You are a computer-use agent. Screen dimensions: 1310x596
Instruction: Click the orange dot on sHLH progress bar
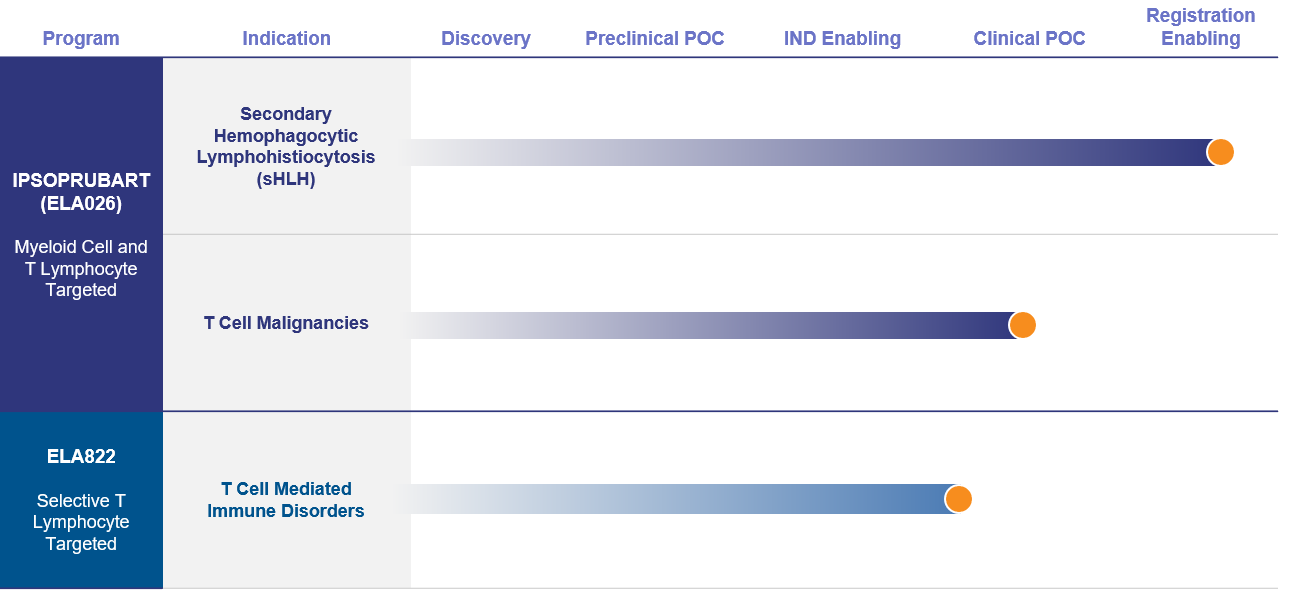1220,152
